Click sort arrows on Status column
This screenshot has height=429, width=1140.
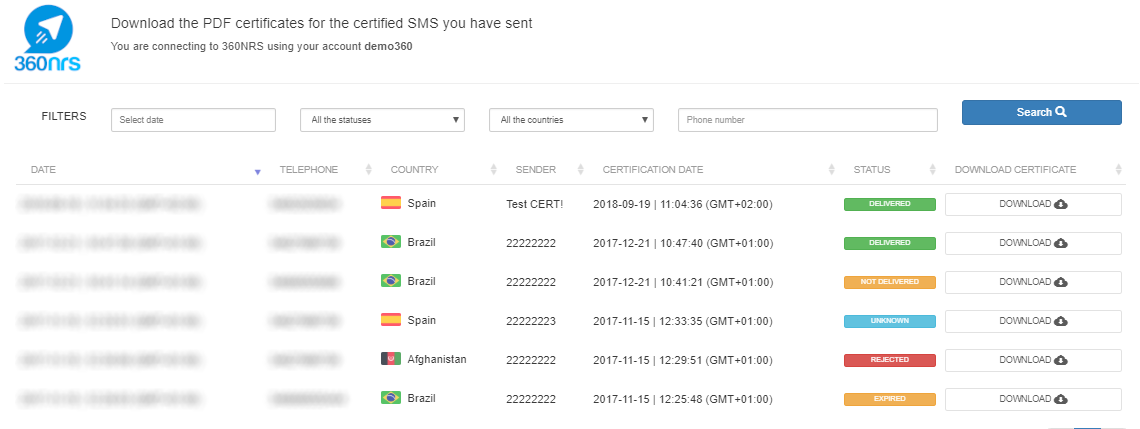pyautogui.click(x=933, y=170)
